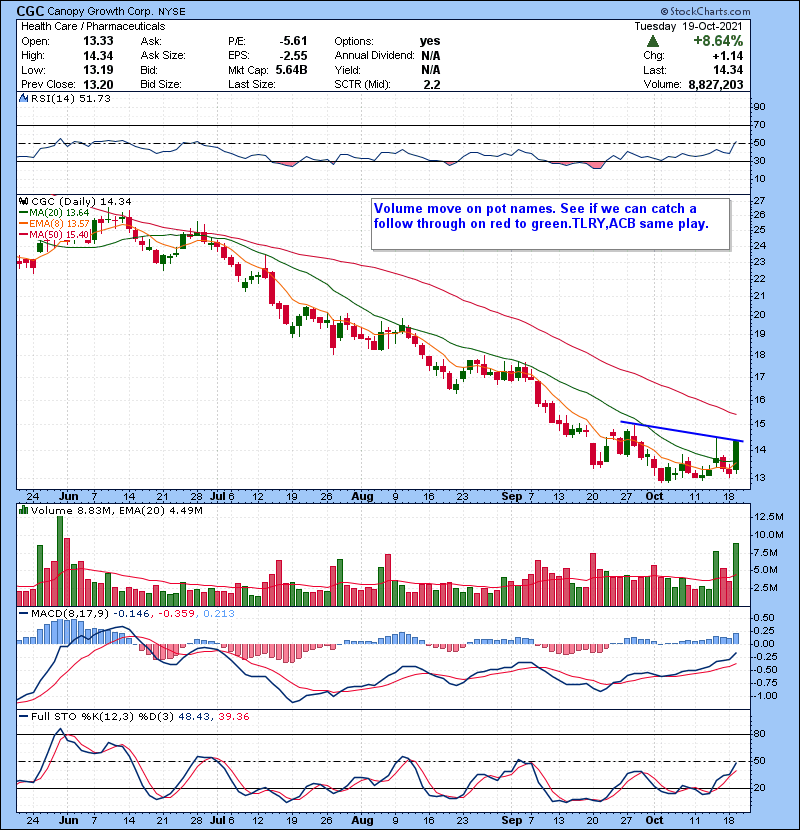Click the MACD(8,17,9) label
This screenshot has height=830, width=800.
coord(69,614)
